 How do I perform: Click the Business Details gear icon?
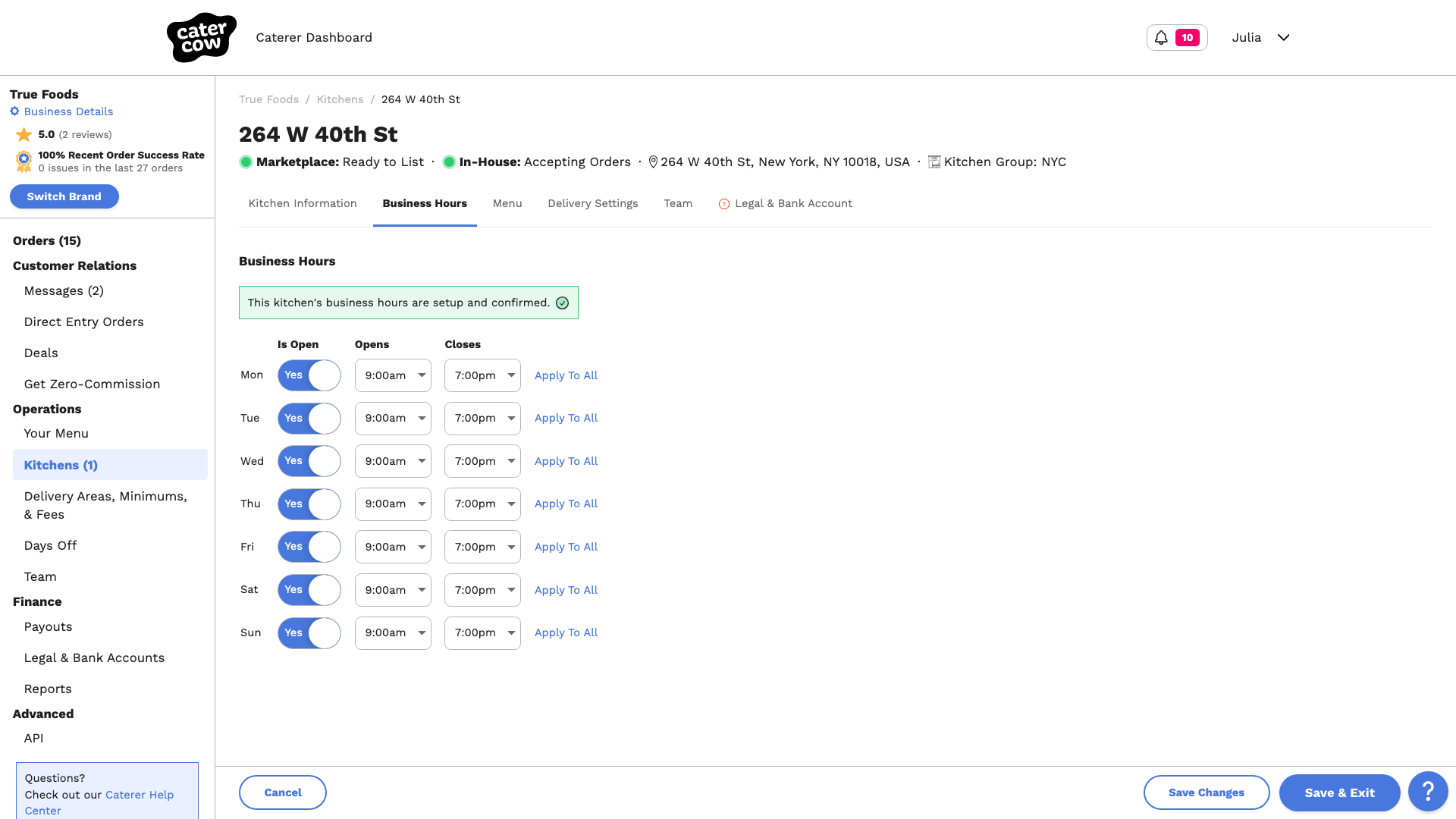(x=14, y=111)
